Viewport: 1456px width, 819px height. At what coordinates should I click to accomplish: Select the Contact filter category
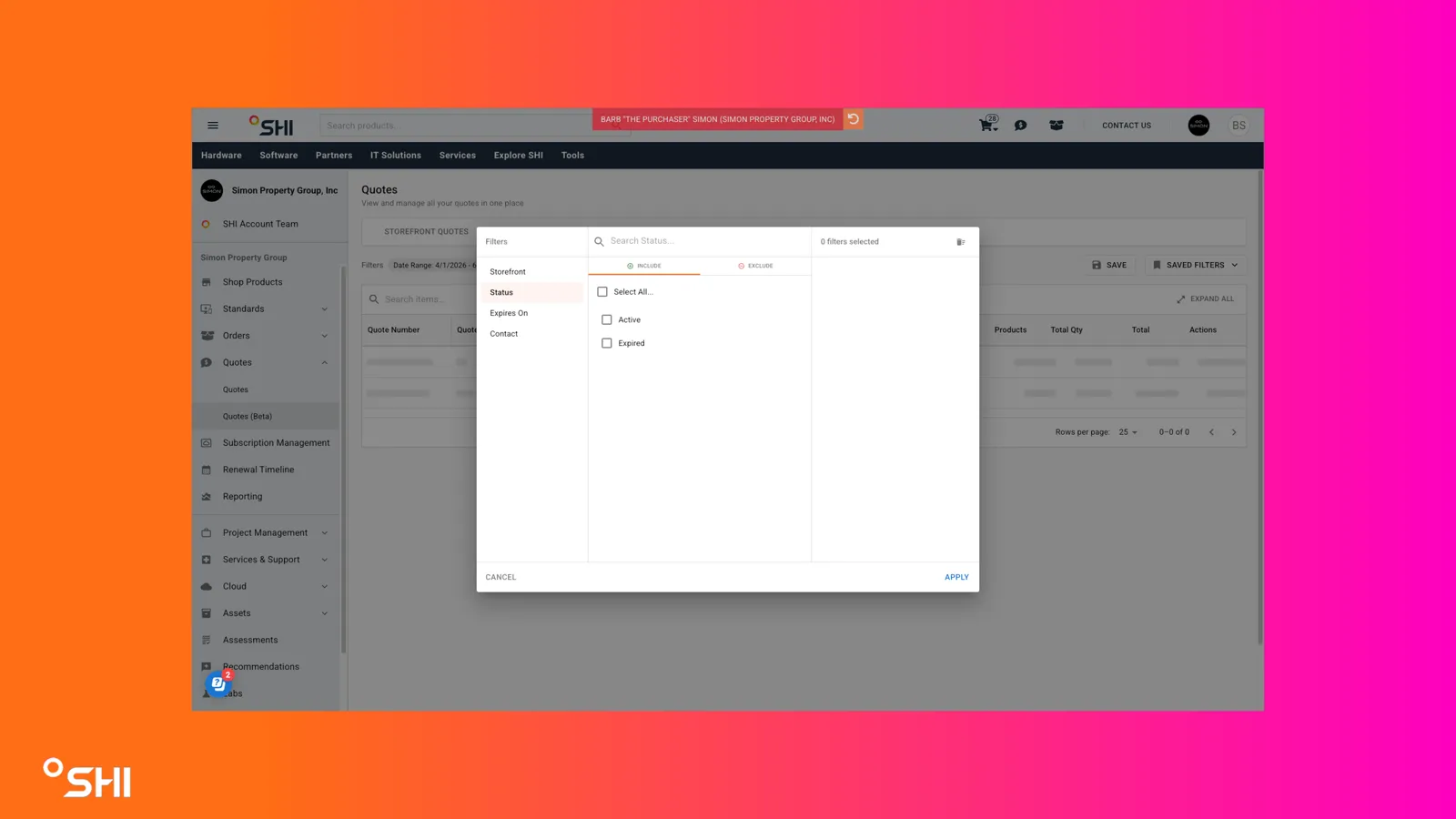tap(531, 334)
